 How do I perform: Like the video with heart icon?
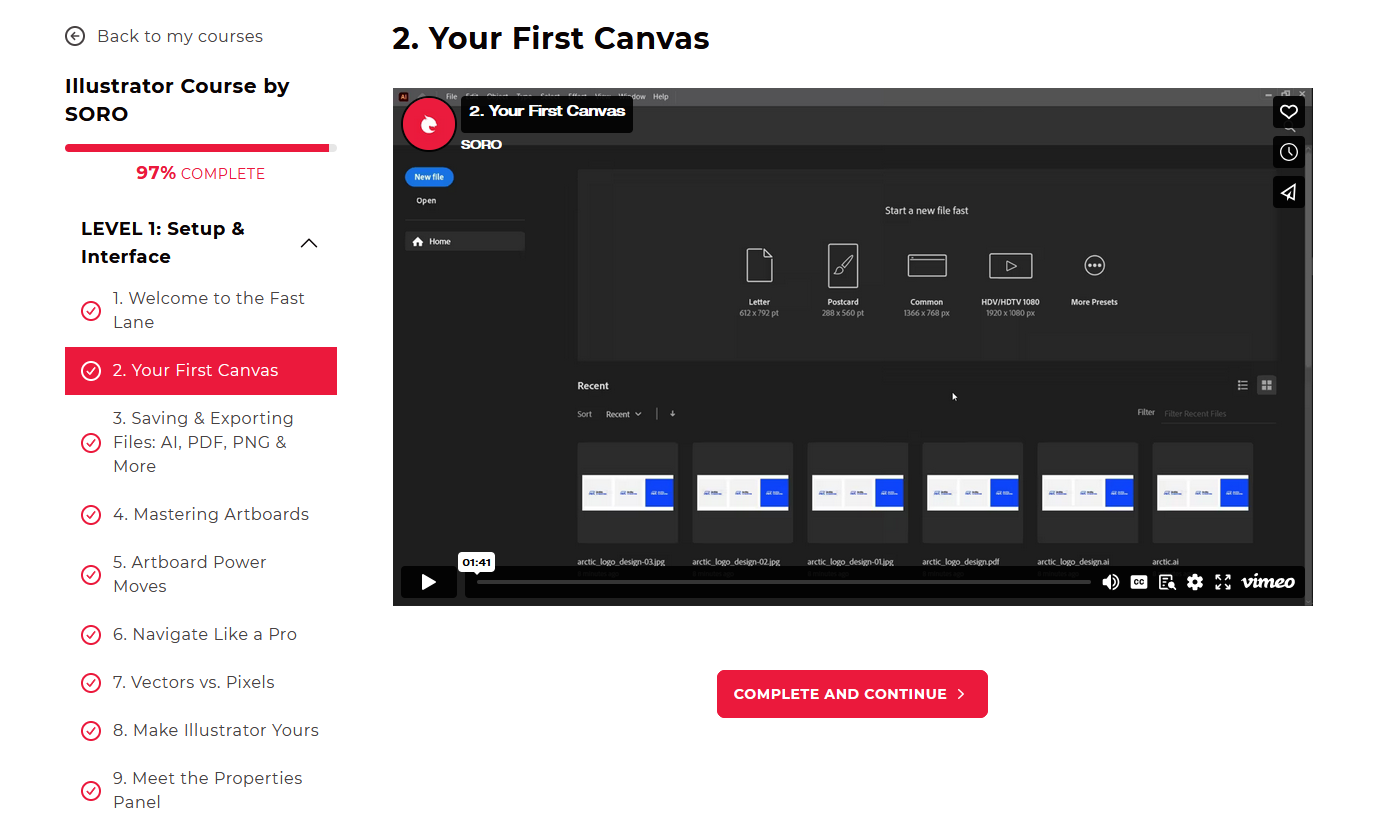[1288, 112]
